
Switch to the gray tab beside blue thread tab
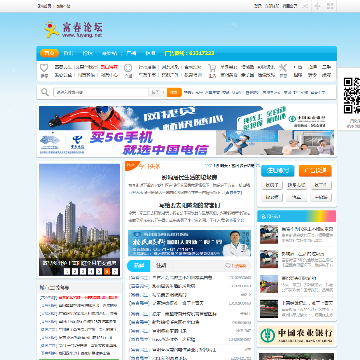161,266
